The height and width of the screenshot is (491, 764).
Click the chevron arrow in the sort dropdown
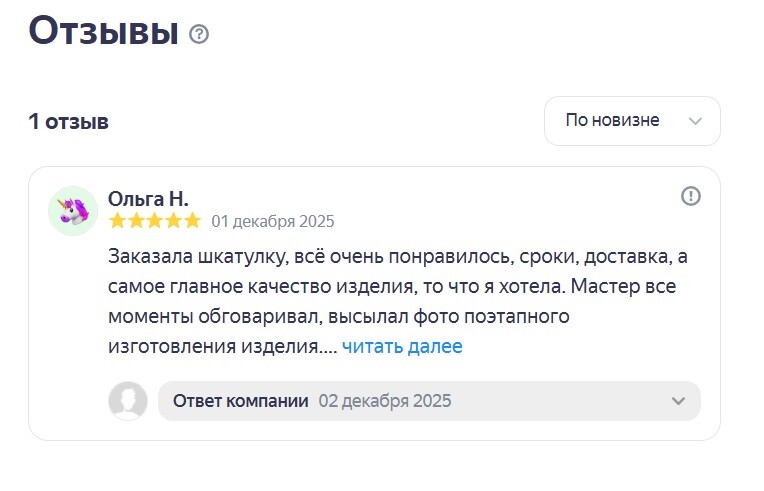coord(696,121)
